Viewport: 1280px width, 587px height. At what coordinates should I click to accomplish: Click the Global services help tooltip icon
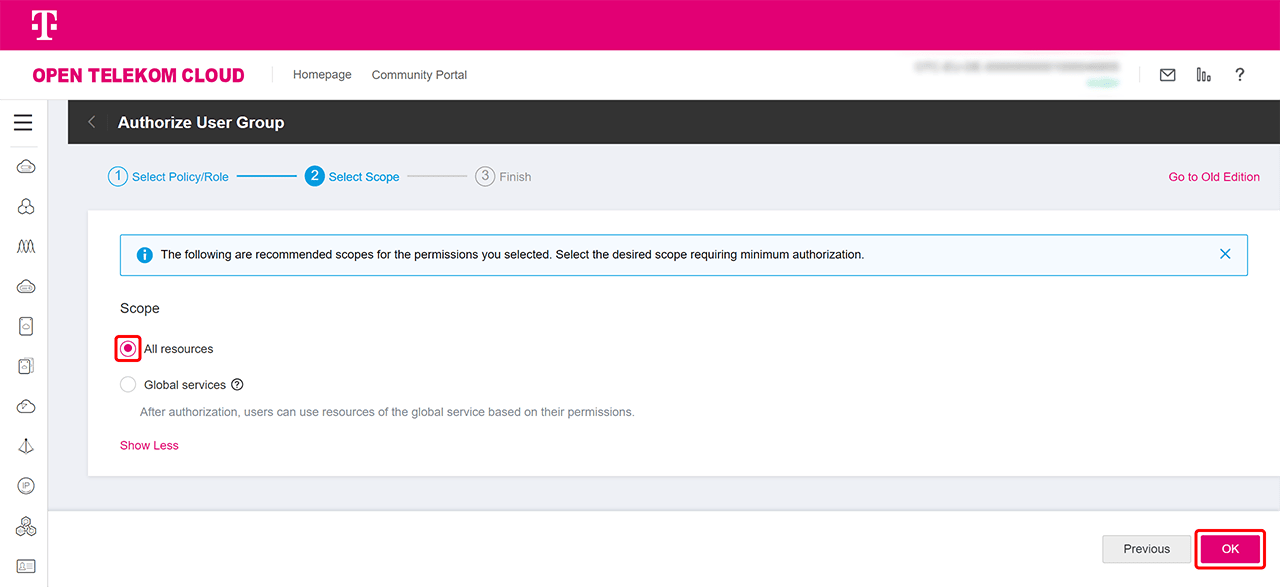point(237,385)
